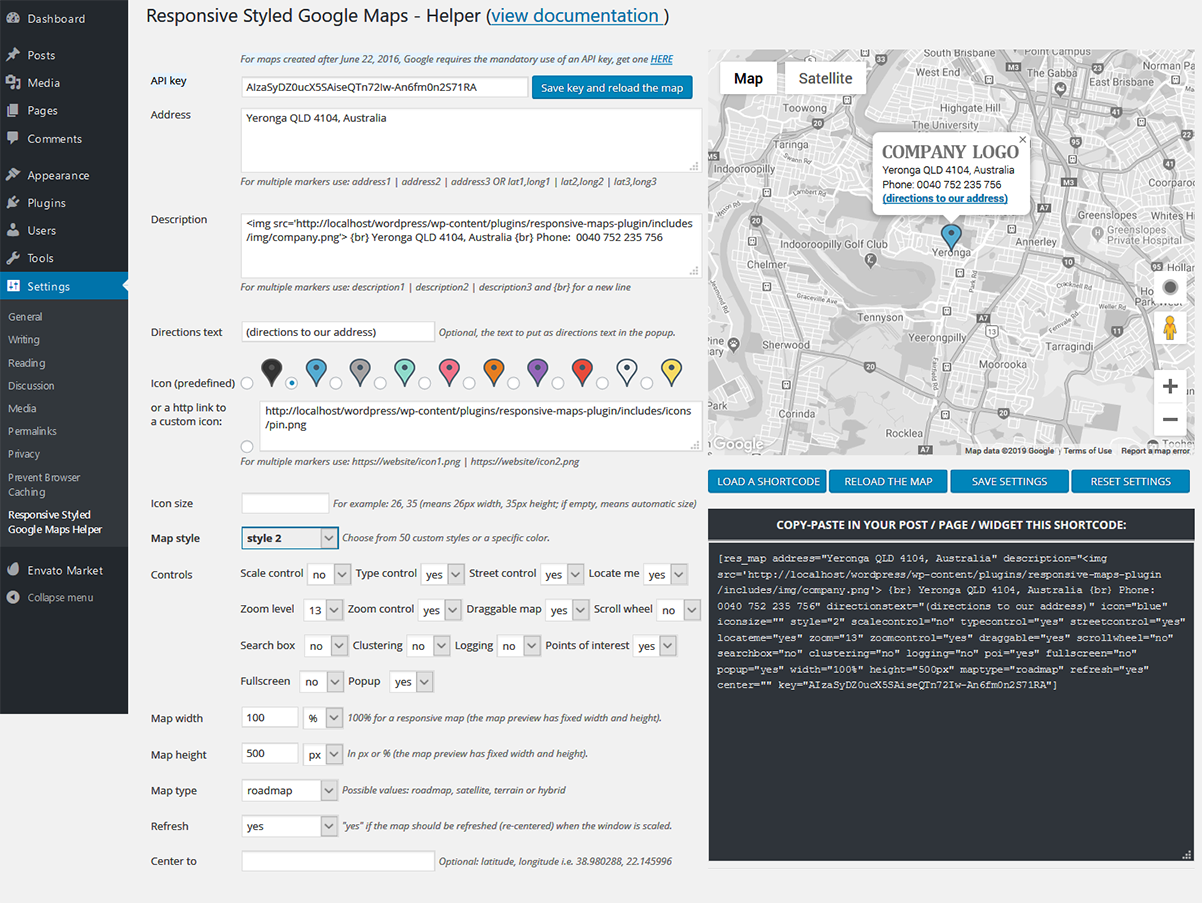Click SAVE SETTINGS button
The image size is (1202, 903).
pos(1009,481)
